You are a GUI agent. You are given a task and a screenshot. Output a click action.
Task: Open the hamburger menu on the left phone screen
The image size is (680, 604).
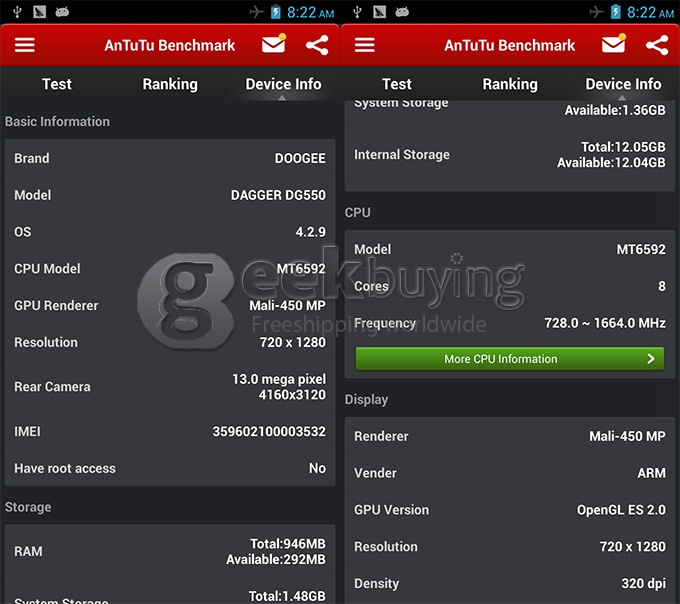25,46
